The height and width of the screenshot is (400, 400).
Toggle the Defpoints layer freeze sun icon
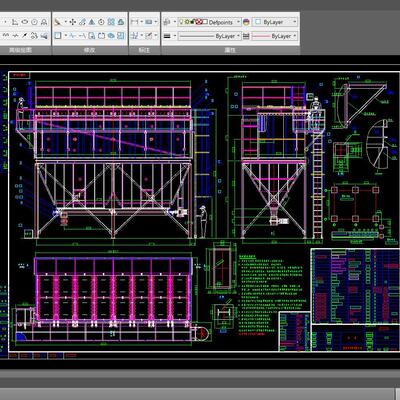point(187,22)
